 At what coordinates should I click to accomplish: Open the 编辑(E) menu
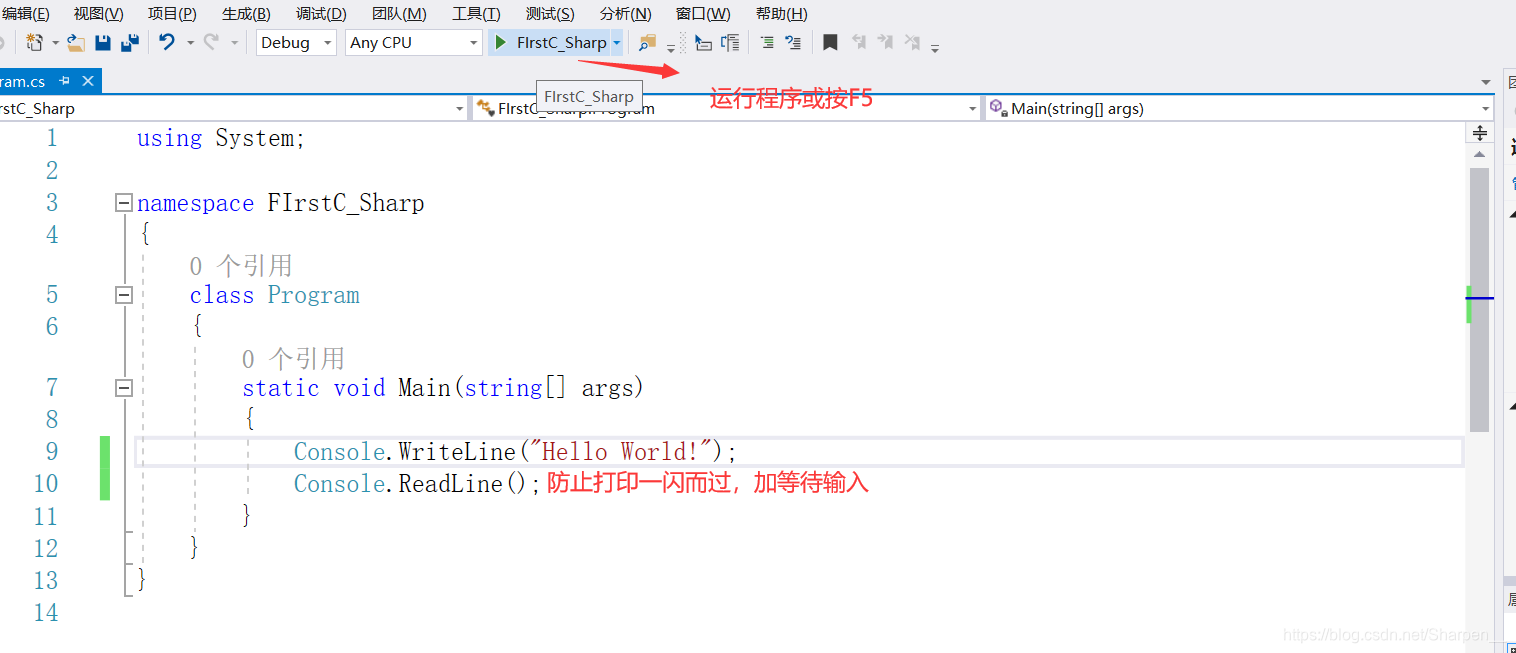click(x=25, y=14)
